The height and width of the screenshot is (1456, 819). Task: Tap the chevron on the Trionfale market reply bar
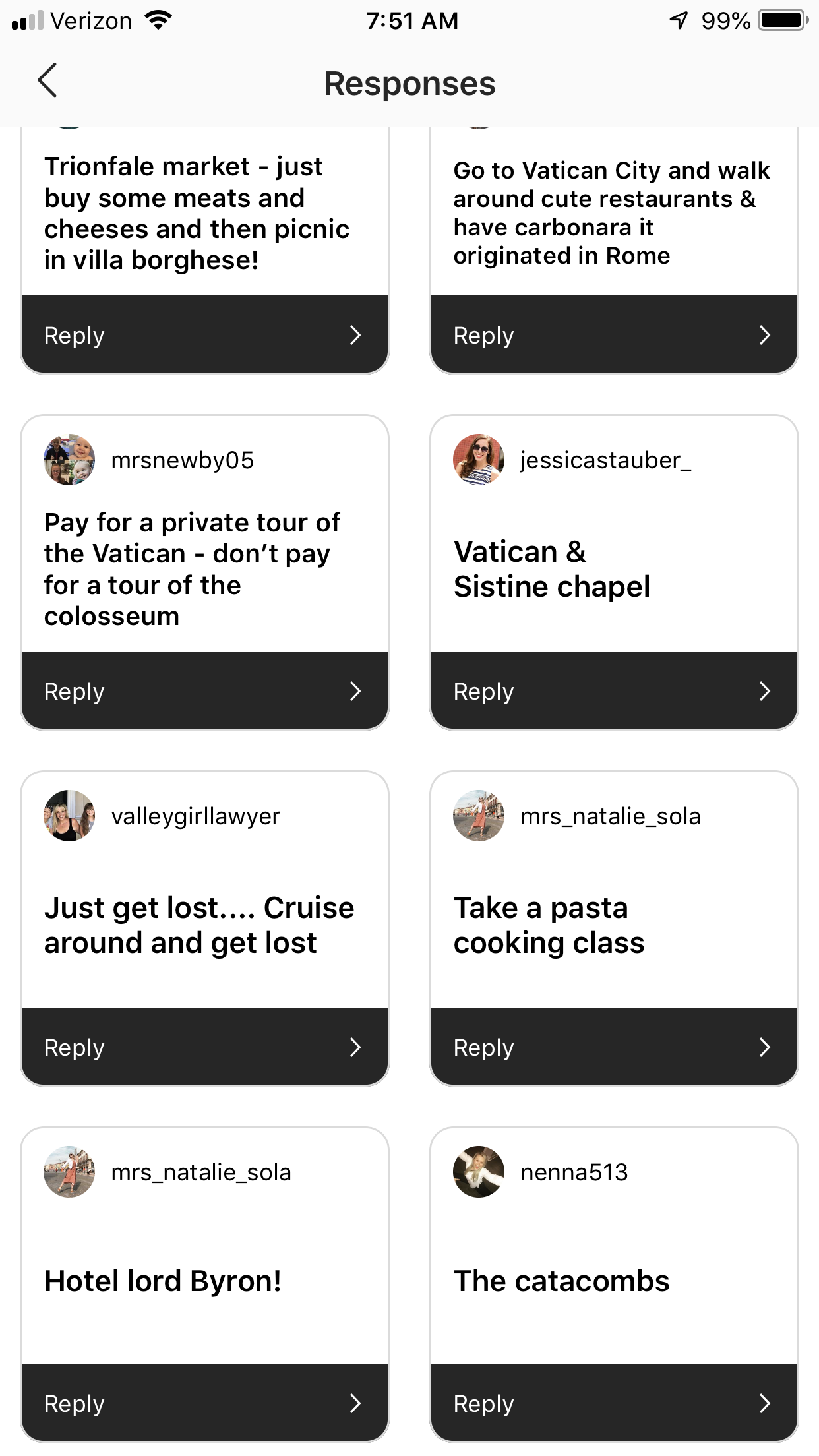point(355,335)
